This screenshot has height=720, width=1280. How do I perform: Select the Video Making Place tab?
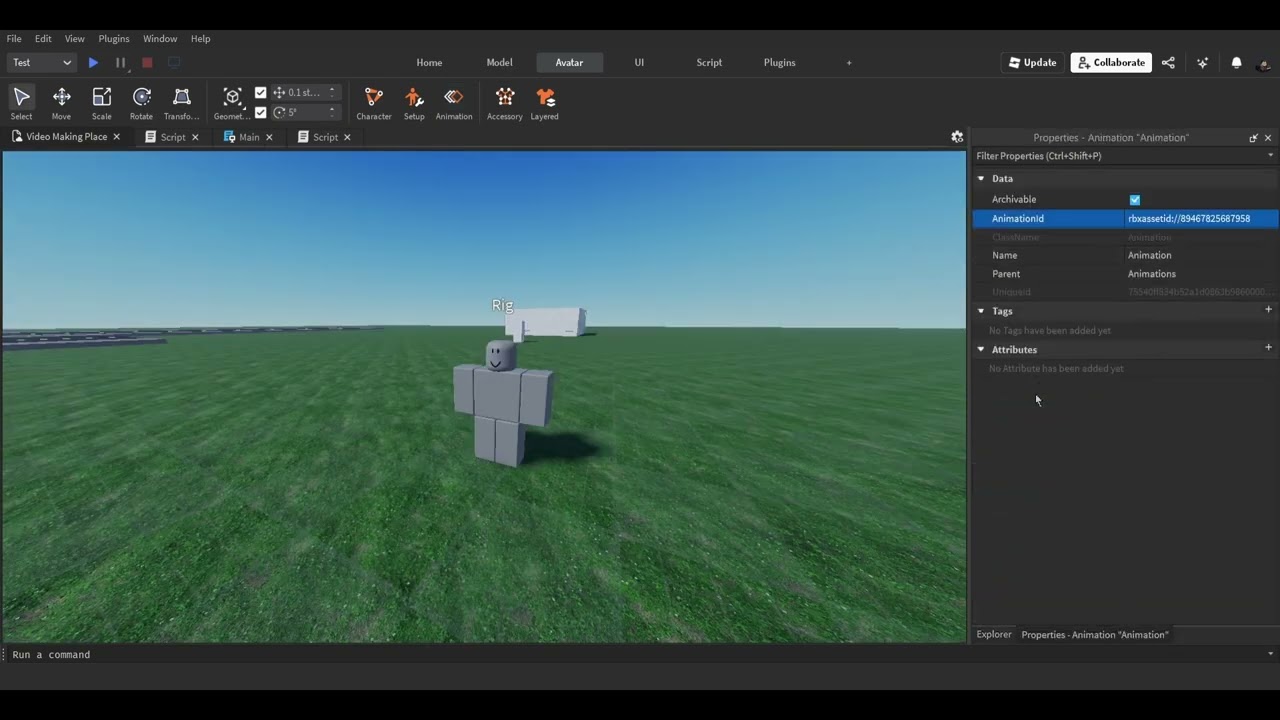click(x=66, y=137)
